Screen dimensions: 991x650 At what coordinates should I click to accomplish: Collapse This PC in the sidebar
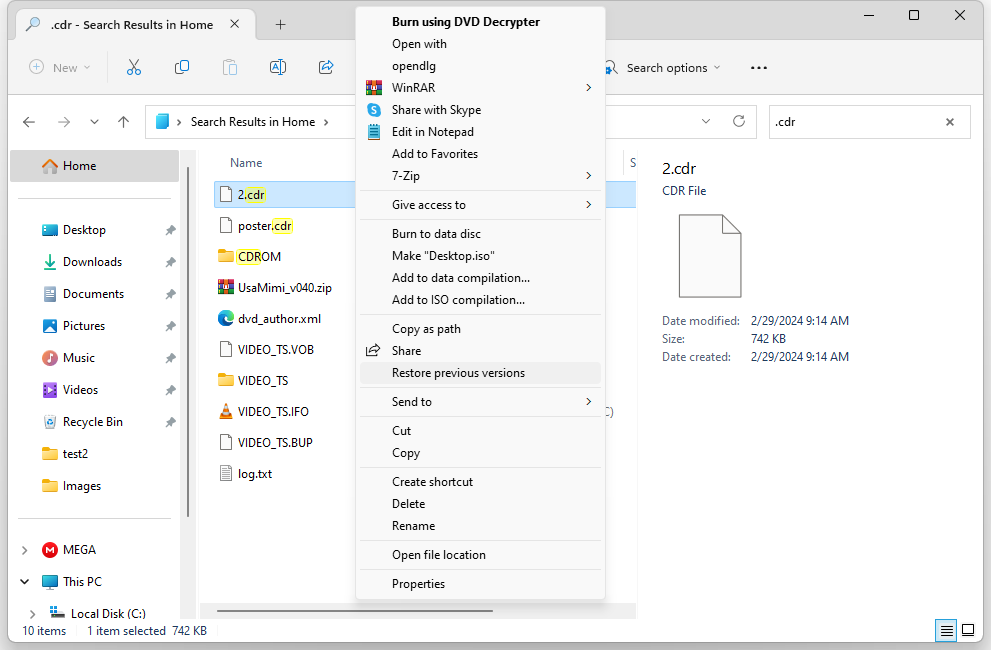[x=23, y=581]
